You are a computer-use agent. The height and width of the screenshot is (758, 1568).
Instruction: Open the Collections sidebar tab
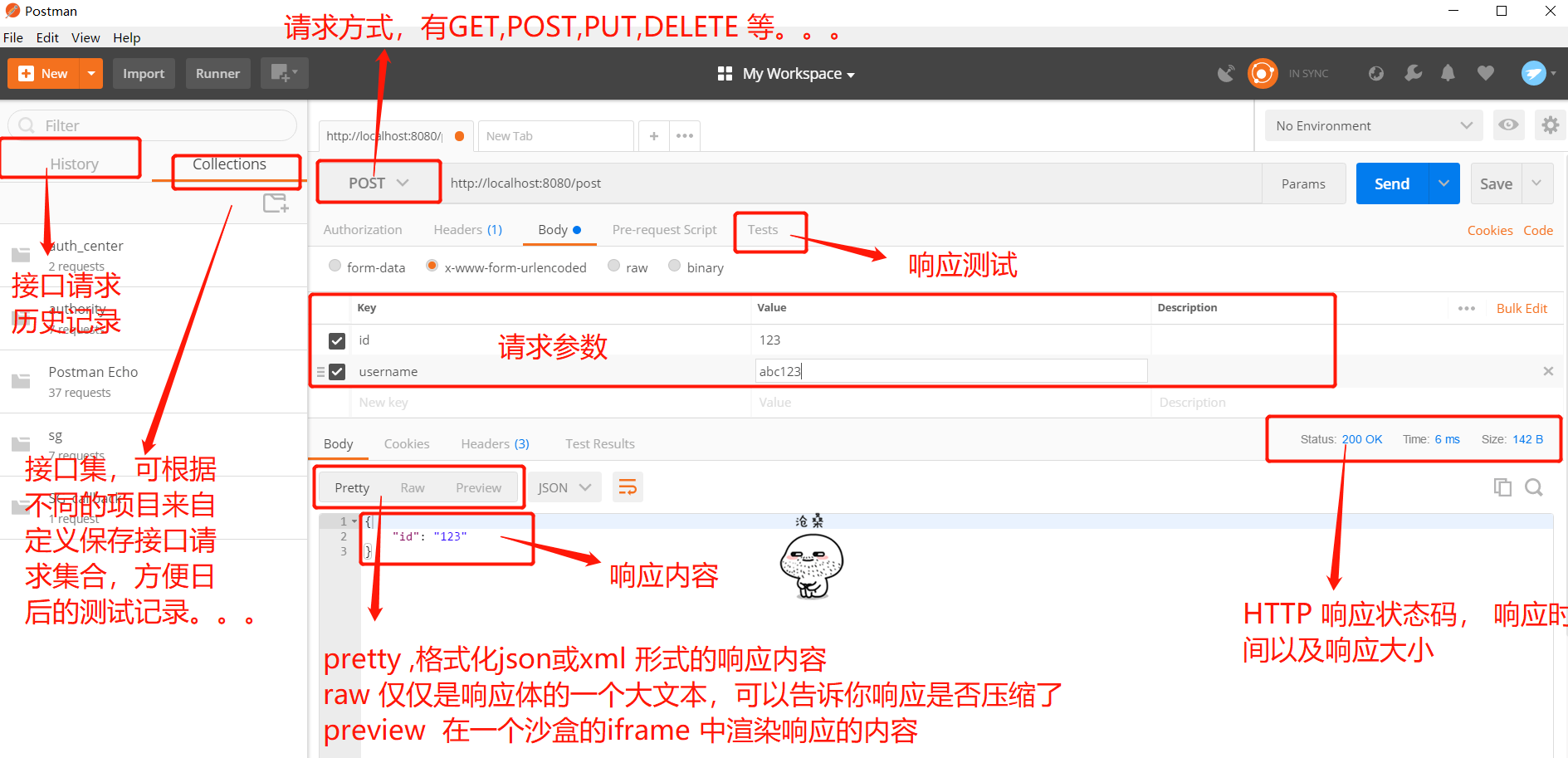tap(229, 164)
